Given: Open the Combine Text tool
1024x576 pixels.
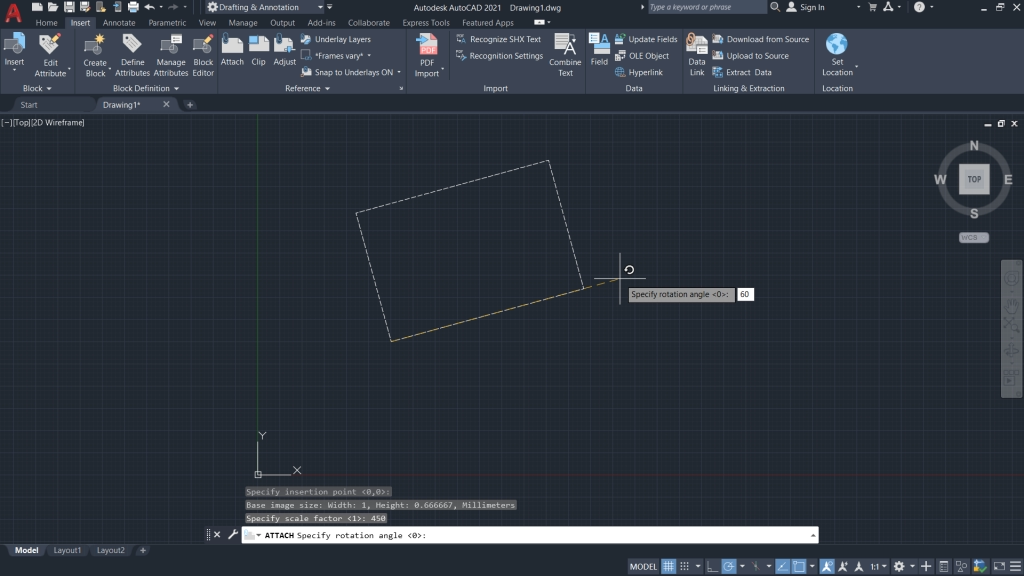Looking at the screenshot, I should (565, 53).
